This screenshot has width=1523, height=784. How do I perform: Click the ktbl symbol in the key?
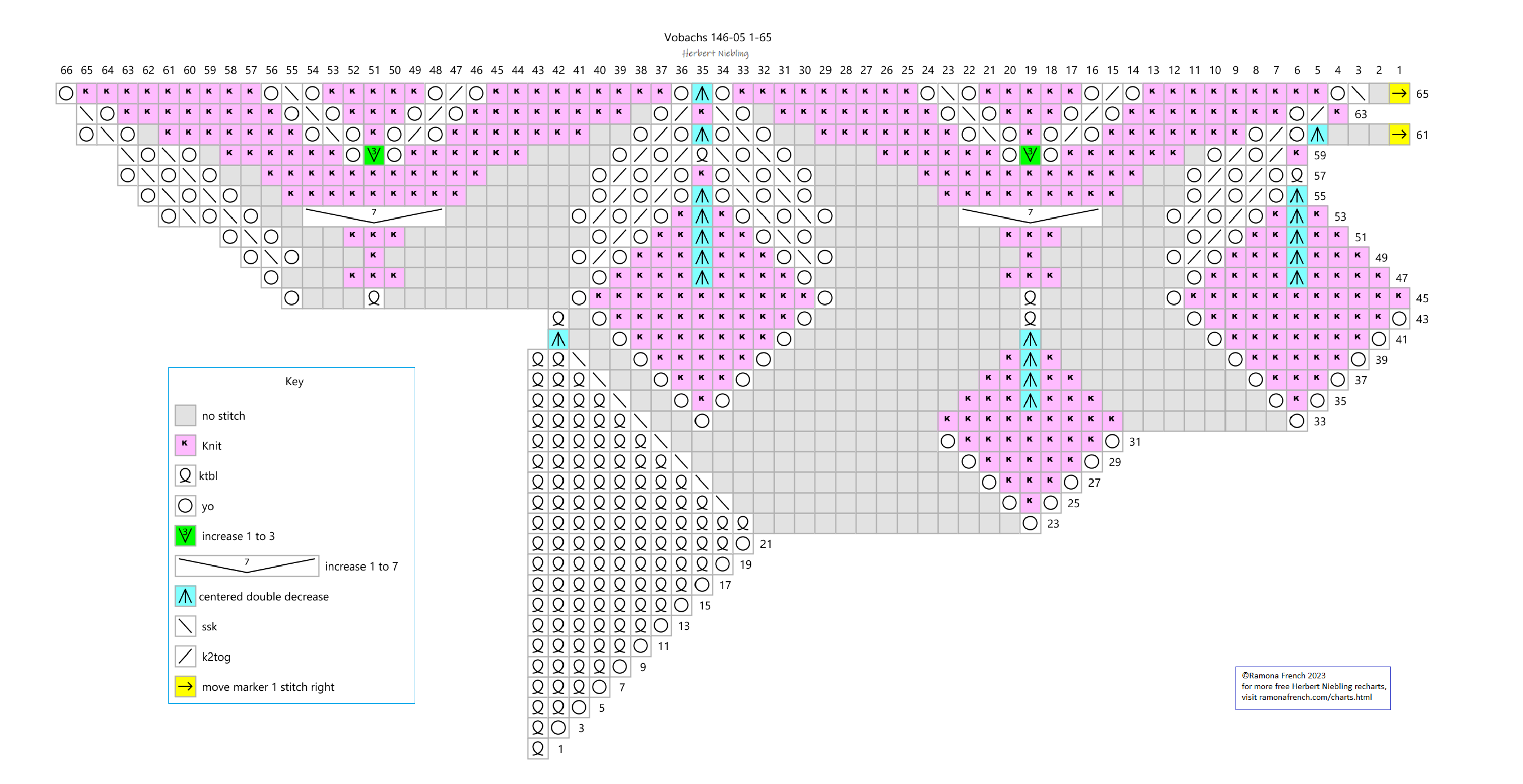(x=185, y=476)
